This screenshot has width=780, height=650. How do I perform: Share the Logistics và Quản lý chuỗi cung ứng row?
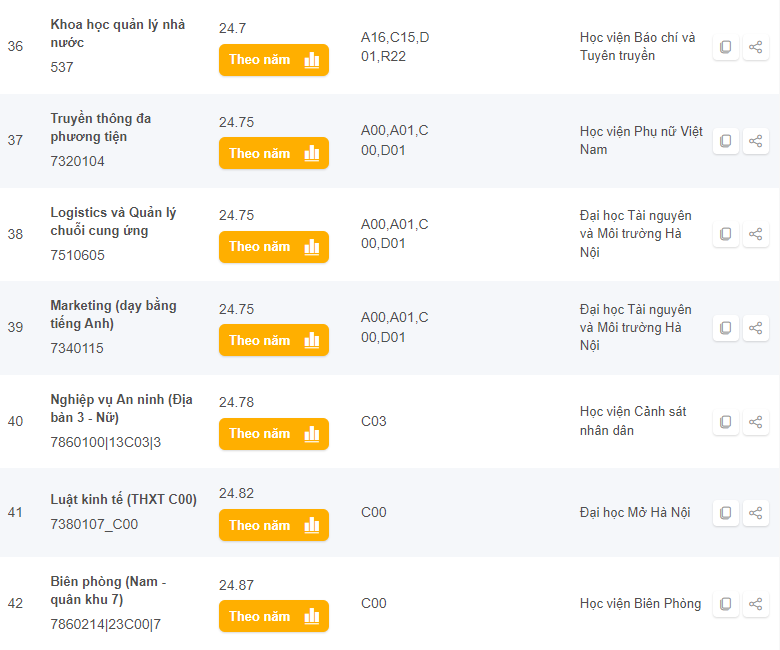756,234
